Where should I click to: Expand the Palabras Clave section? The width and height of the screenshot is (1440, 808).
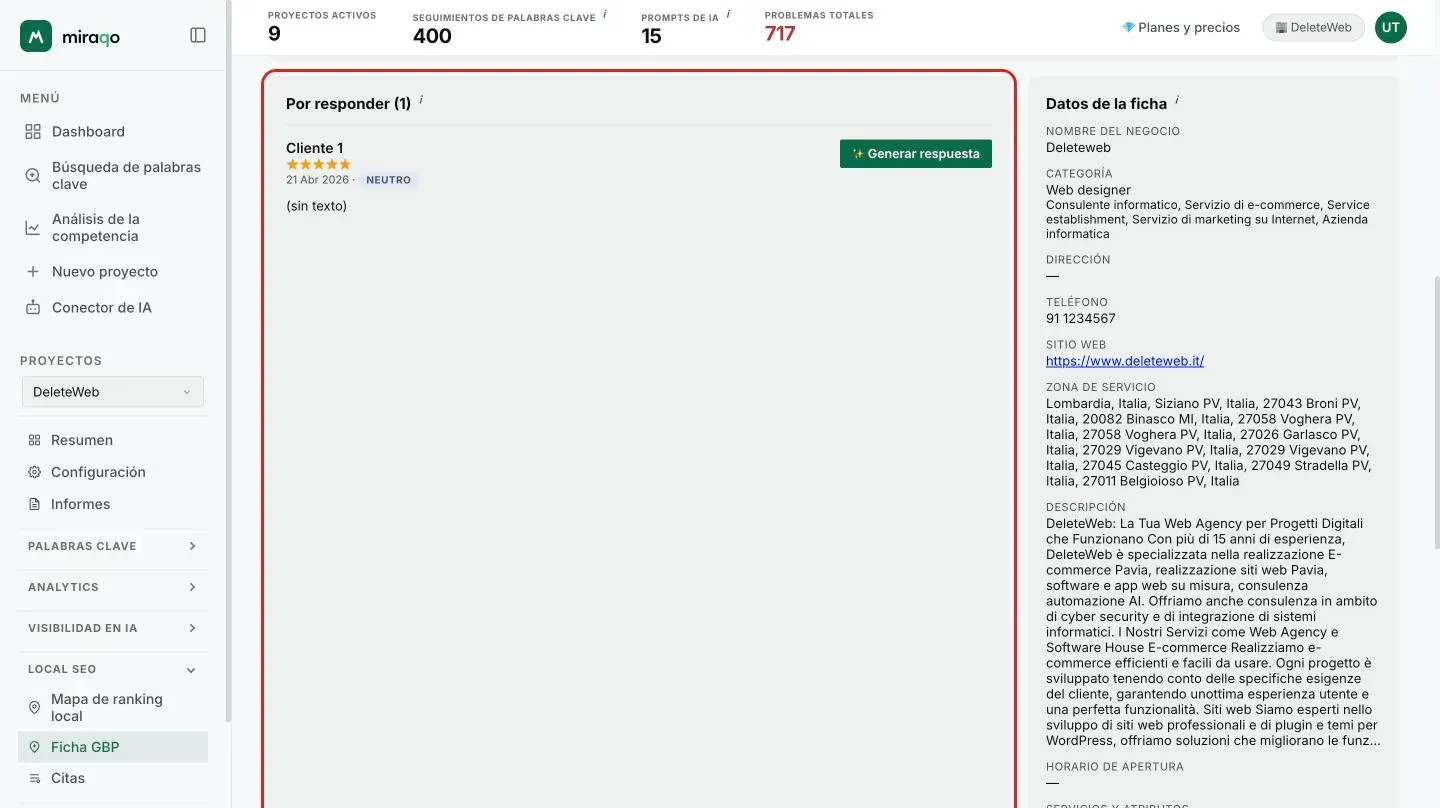(113, 546)
